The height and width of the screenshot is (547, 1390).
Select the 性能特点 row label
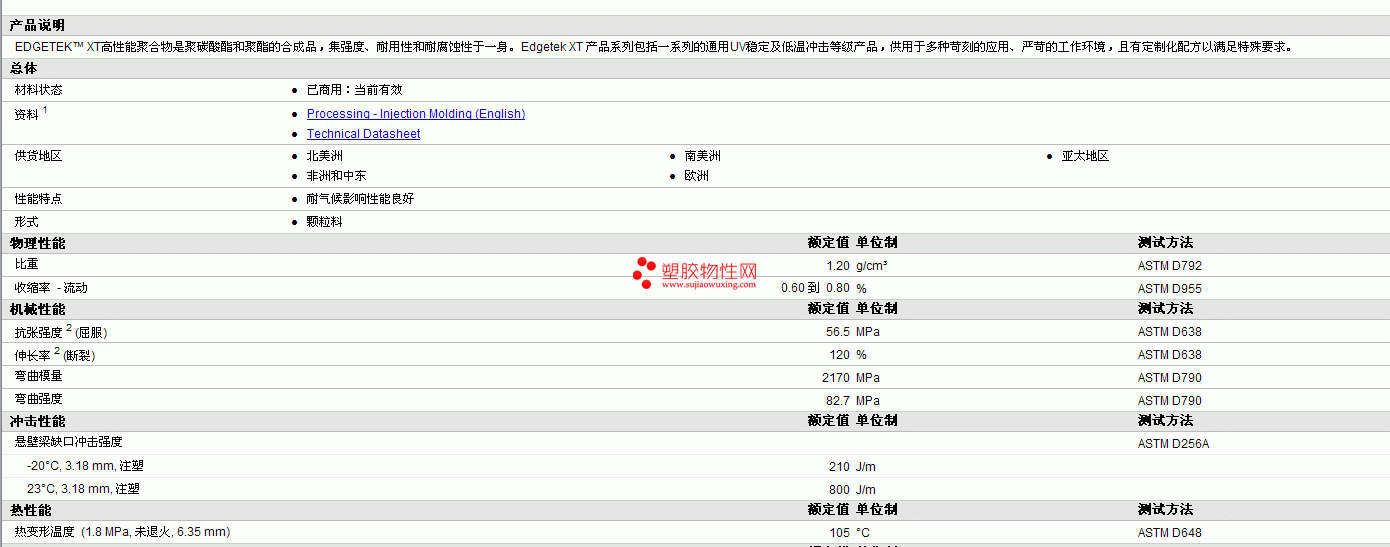[38, 199]
